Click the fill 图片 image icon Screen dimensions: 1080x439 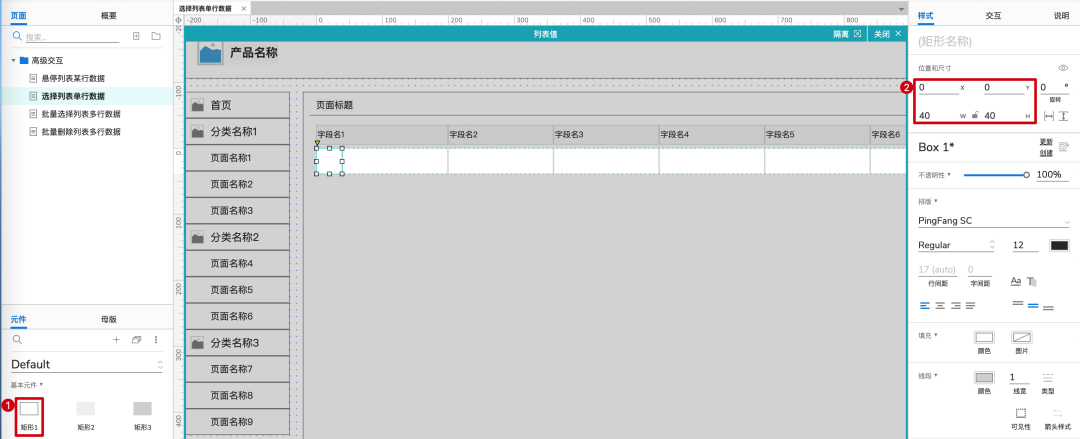tap(1021, 337)
